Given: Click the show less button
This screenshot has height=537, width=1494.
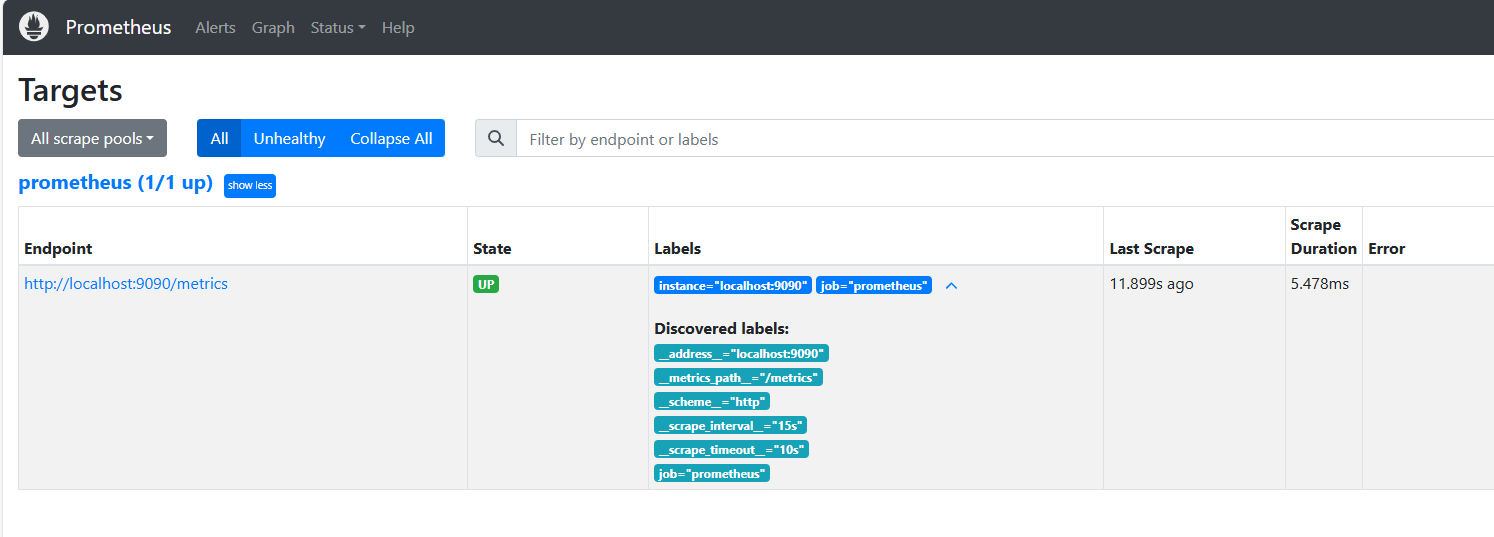Looking at the screenshot, I should (249, 185).
